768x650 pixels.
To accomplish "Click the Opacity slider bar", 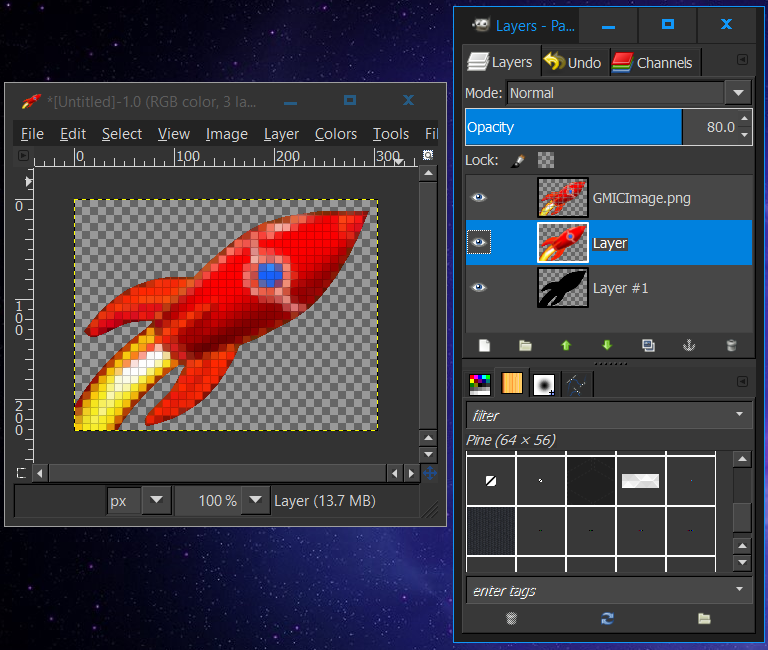I will tap(574, 127).
